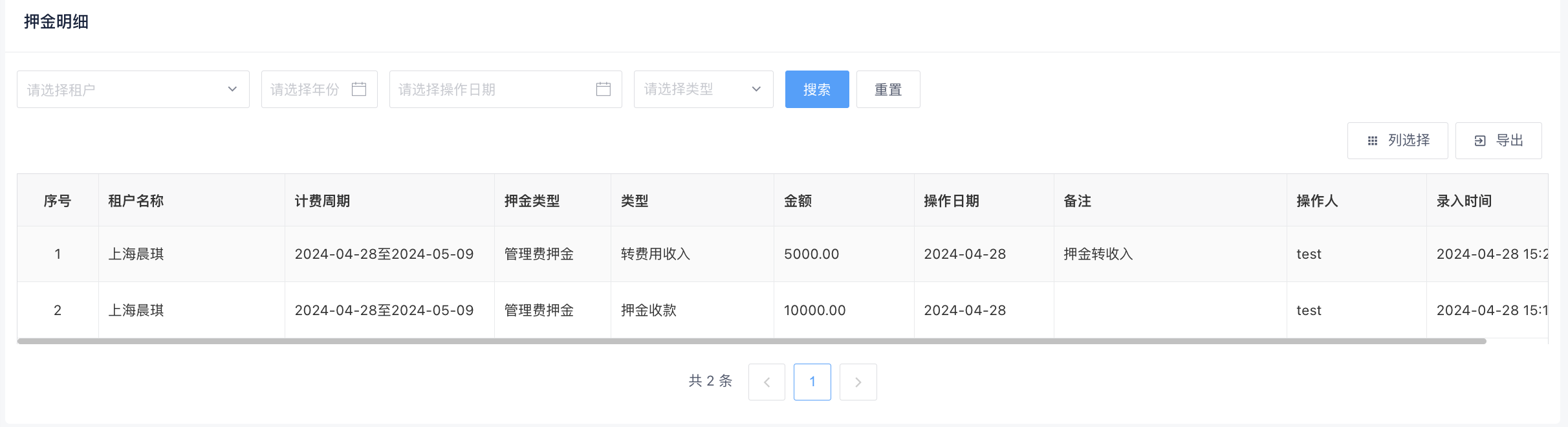Go to next page using right arrow

point(858,382)
